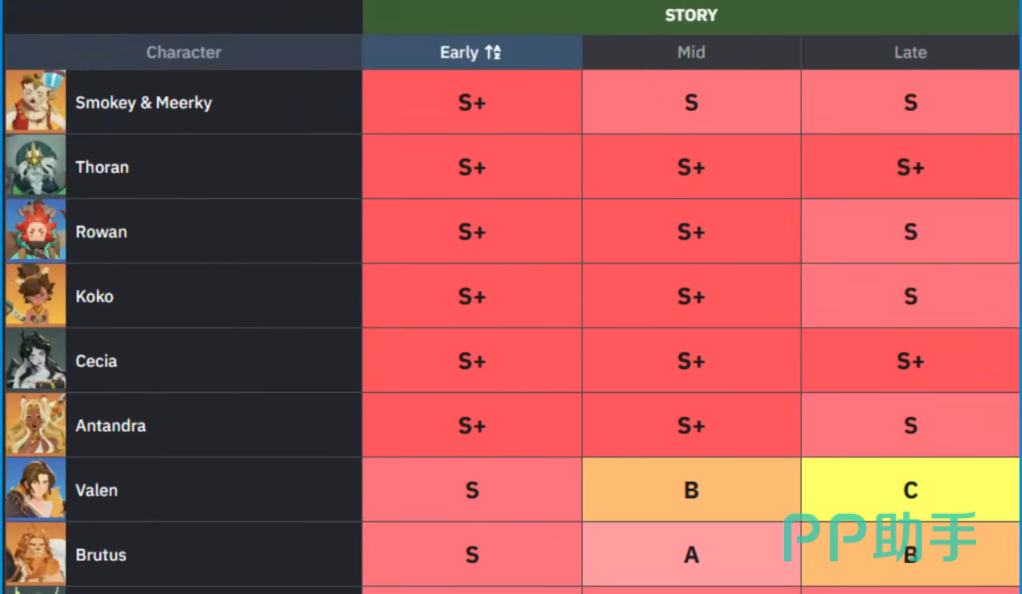
Task: Click Smokey & Meerky character portrait
Action: [x=36, y=102]
